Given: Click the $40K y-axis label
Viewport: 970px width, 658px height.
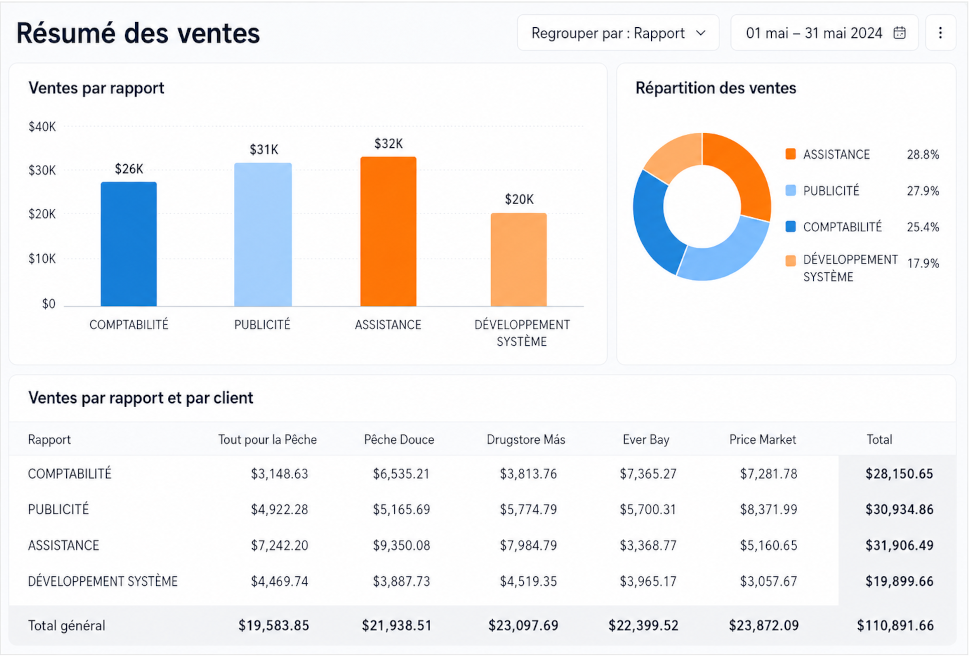Looking at the screenshot, I should 42,127.
